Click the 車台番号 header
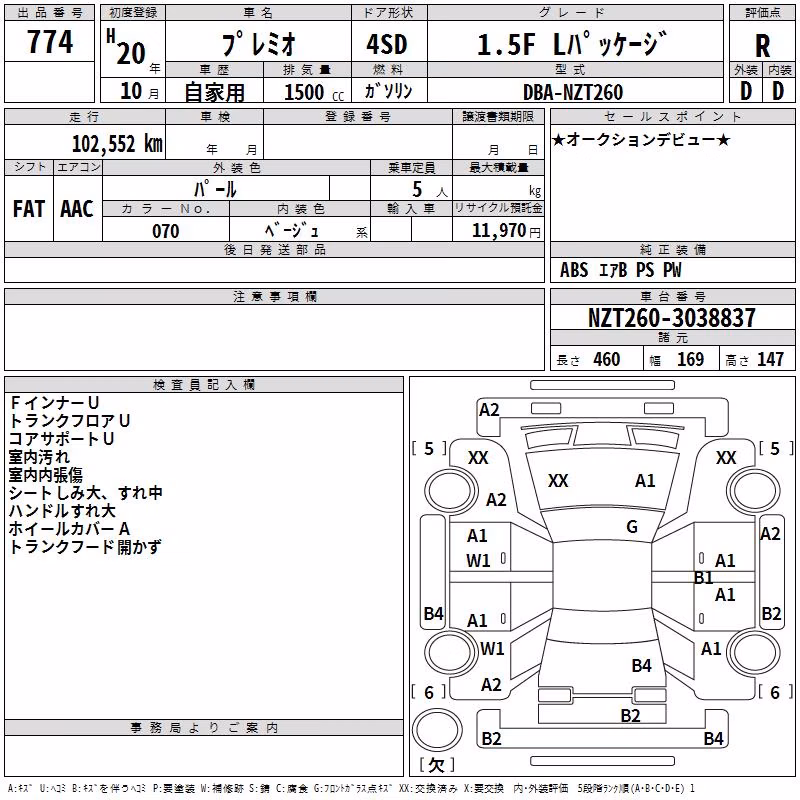The height and width of the screenshot is (800, 800). (x=672, y=296)
